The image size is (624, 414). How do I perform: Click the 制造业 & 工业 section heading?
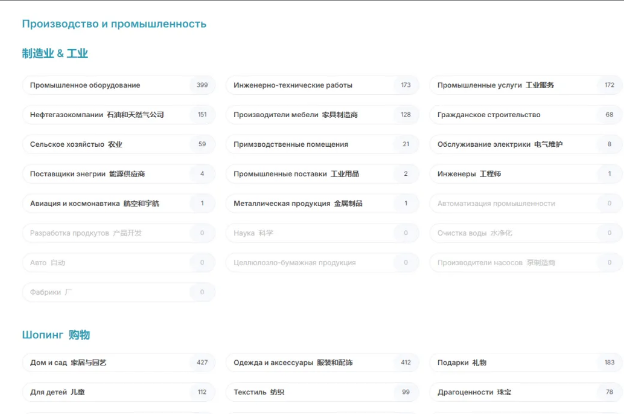(x=55, y=53)
